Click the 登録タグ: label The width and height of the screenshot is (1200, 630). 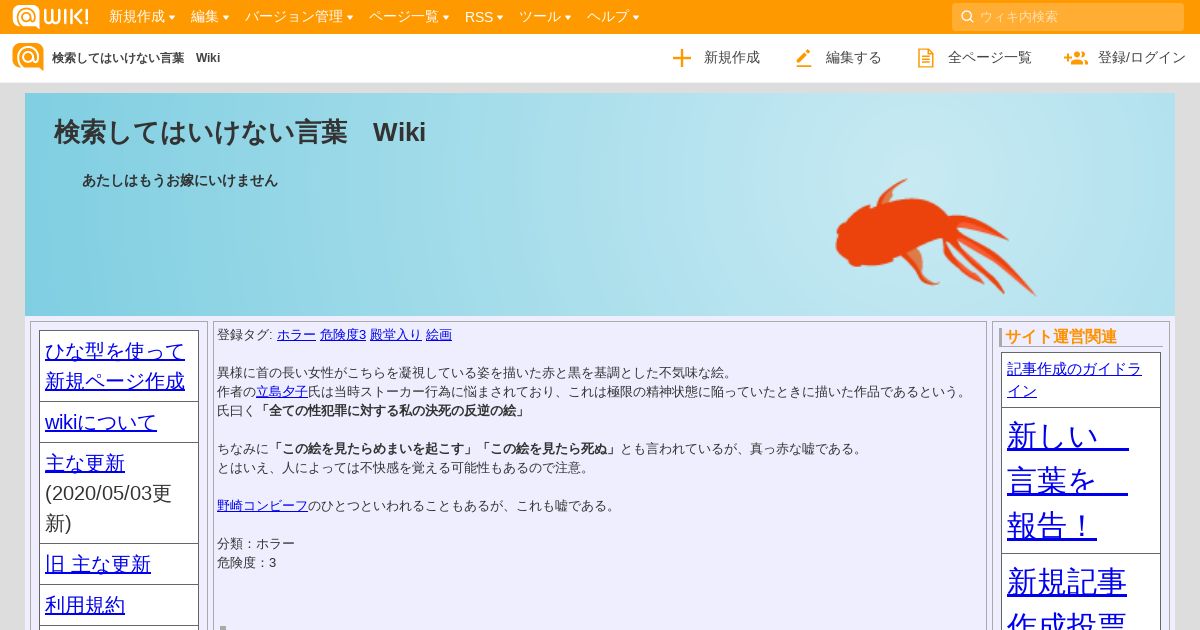coord(245,335)
